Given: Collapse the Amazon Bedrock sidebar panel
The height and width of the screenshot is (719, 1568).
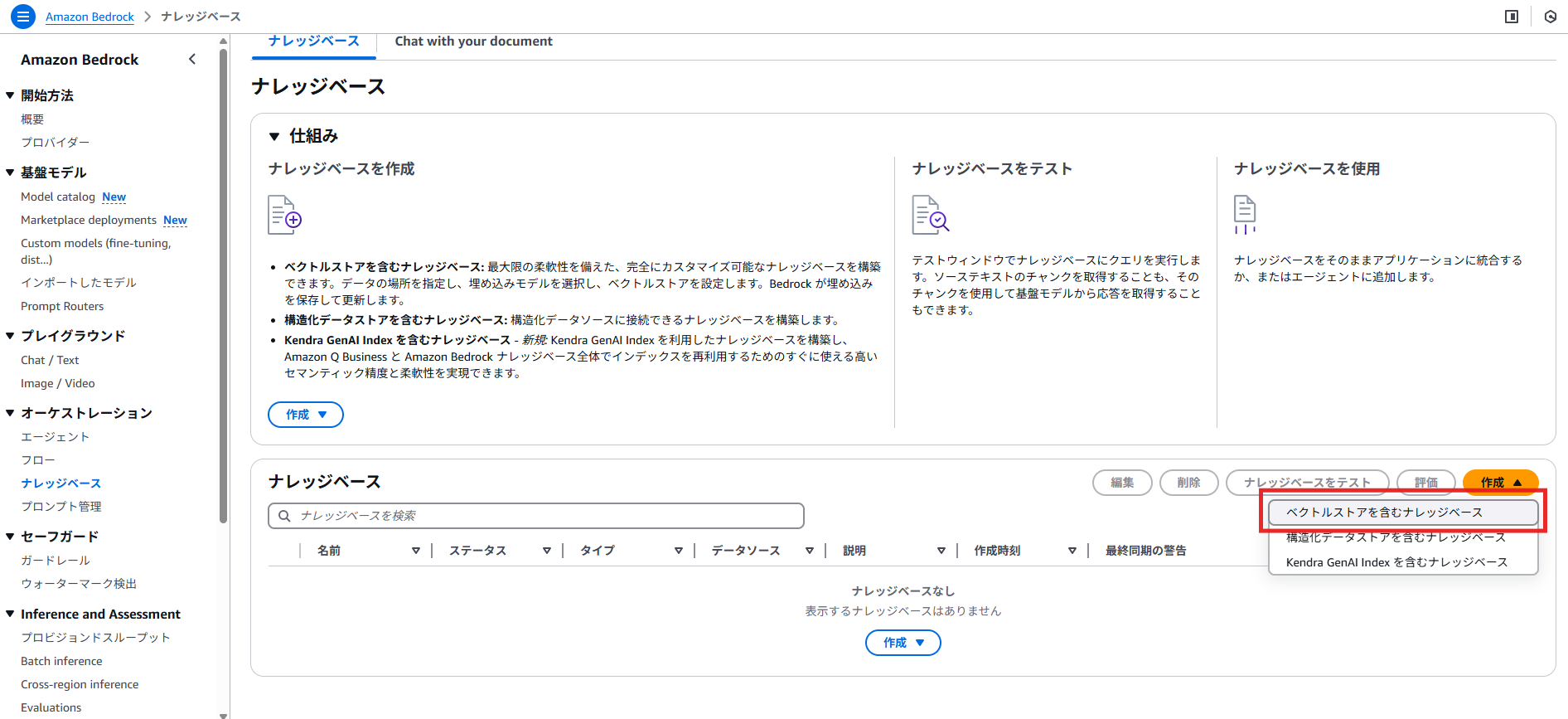Looking at the screenshot, I should click(x=192, y=59).
